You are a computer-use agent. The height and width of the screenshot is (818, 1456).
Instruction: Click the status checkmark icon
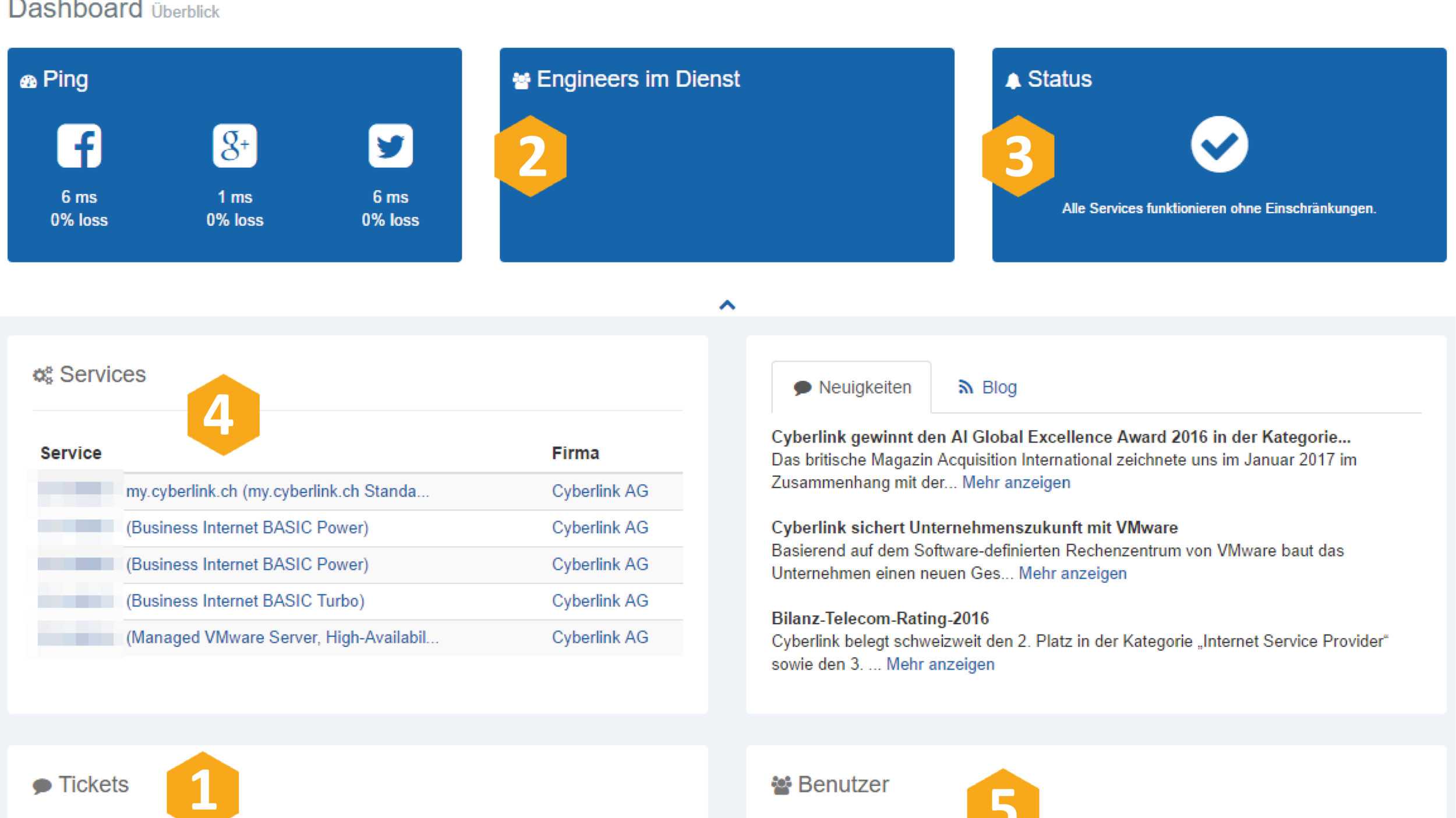click(x=1219, y=144)
